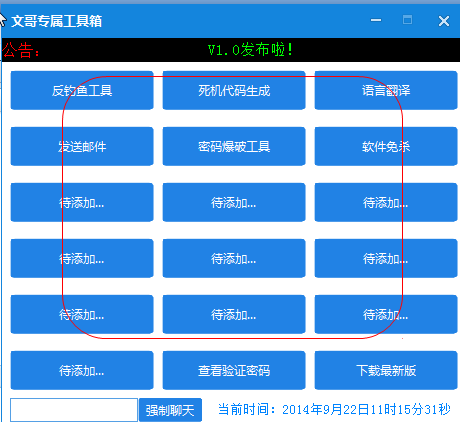Select the 密码爆破工具 button
Viewport: 460px width, 422px height.
click(x=234, y=146)
